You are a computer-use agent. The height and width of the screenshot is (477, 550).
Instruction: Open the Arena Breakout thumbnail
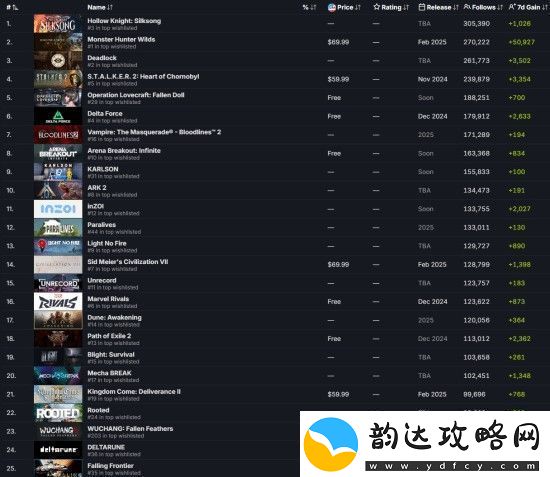click(58, 153)
